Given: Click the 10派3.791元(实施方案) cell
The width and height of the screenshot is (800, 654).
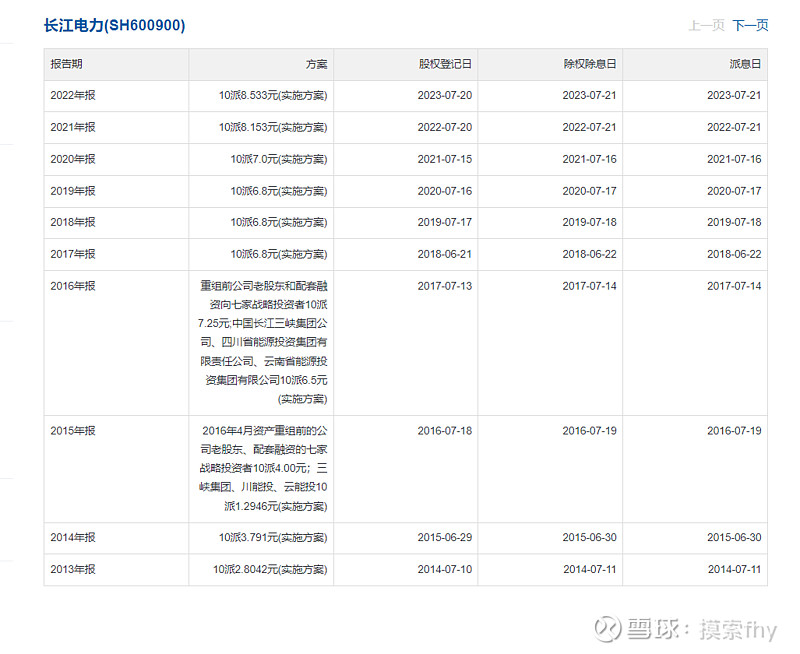Looking at the screenshot, I should [x=273, y=538].
